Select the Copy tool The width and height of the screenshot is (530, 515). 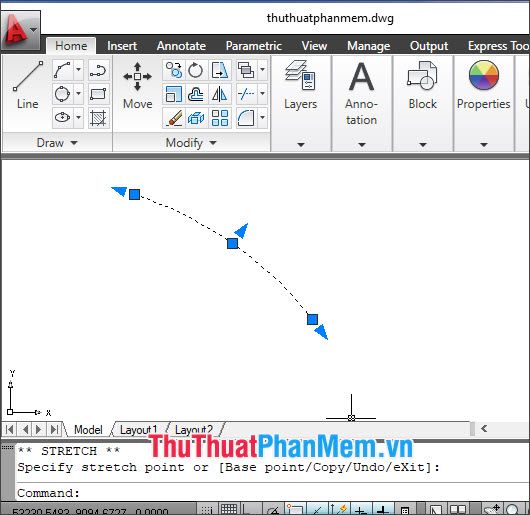[x=173, y=70]
